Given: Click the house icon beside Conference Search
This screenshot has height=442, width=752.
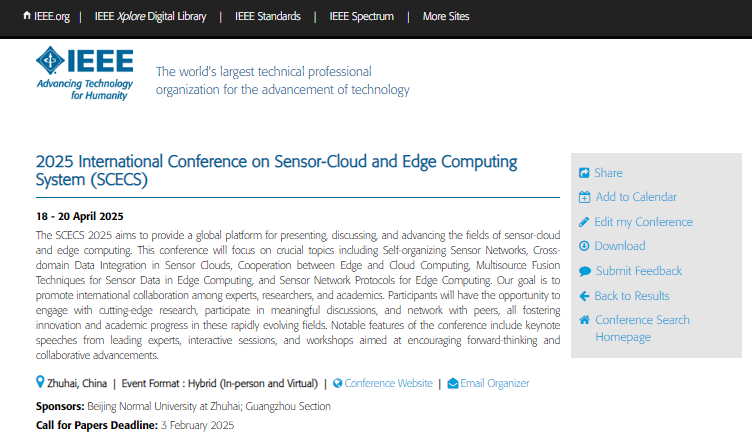Looking at the screenshot, I should click(x=584, y=320).
